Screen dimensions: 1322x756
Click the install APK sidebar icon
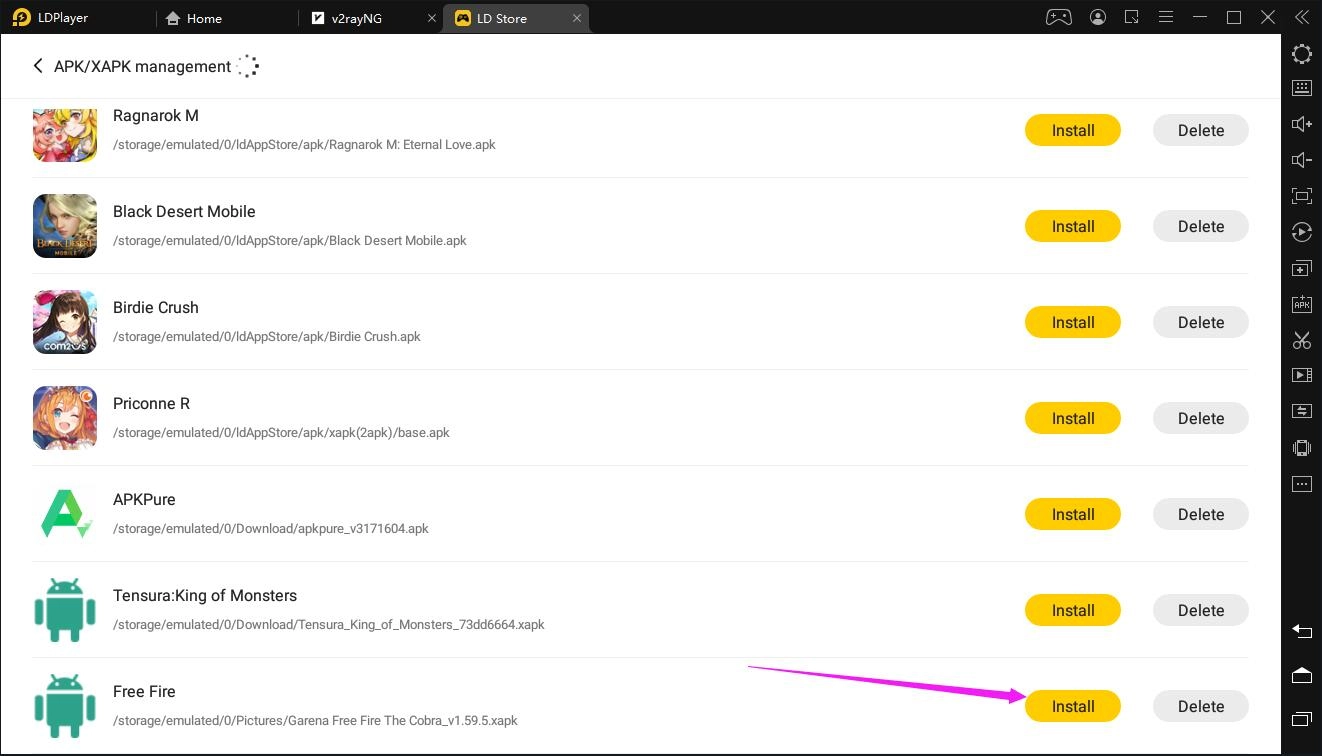click(1301, 304)
